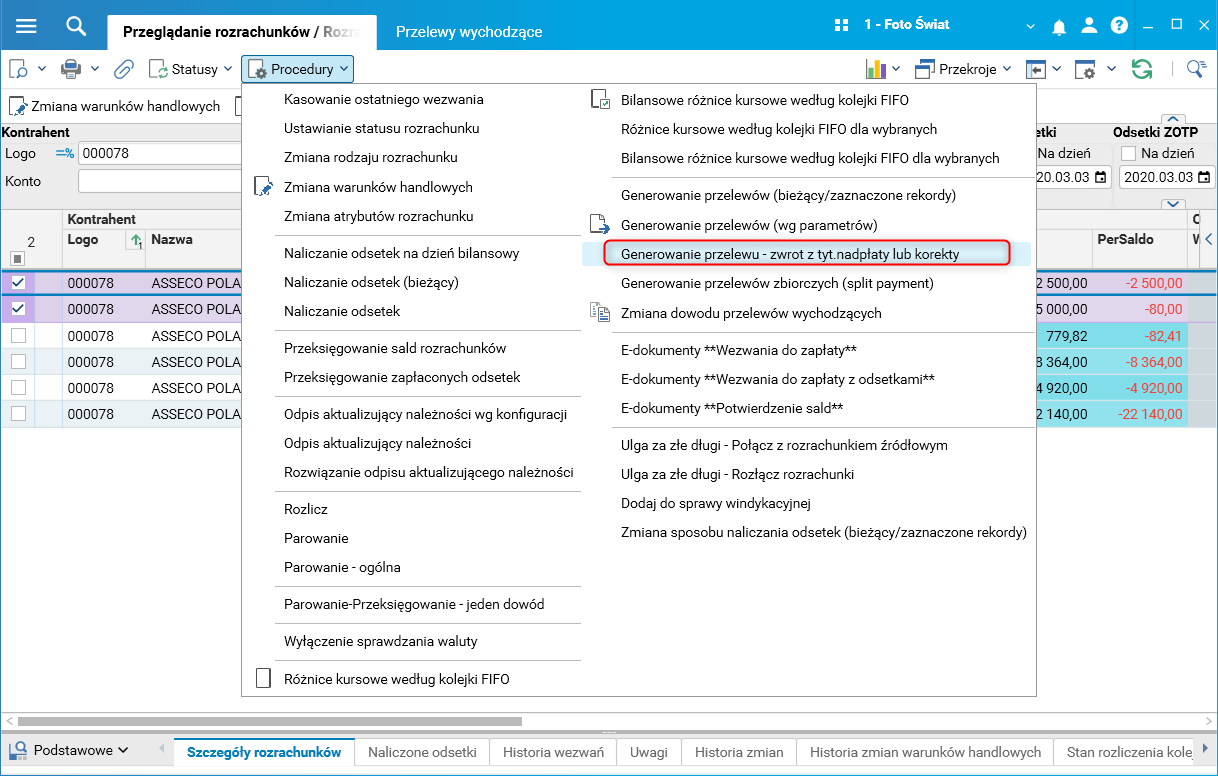Click the PerSaldo column header

click(x=1139, y=240)
